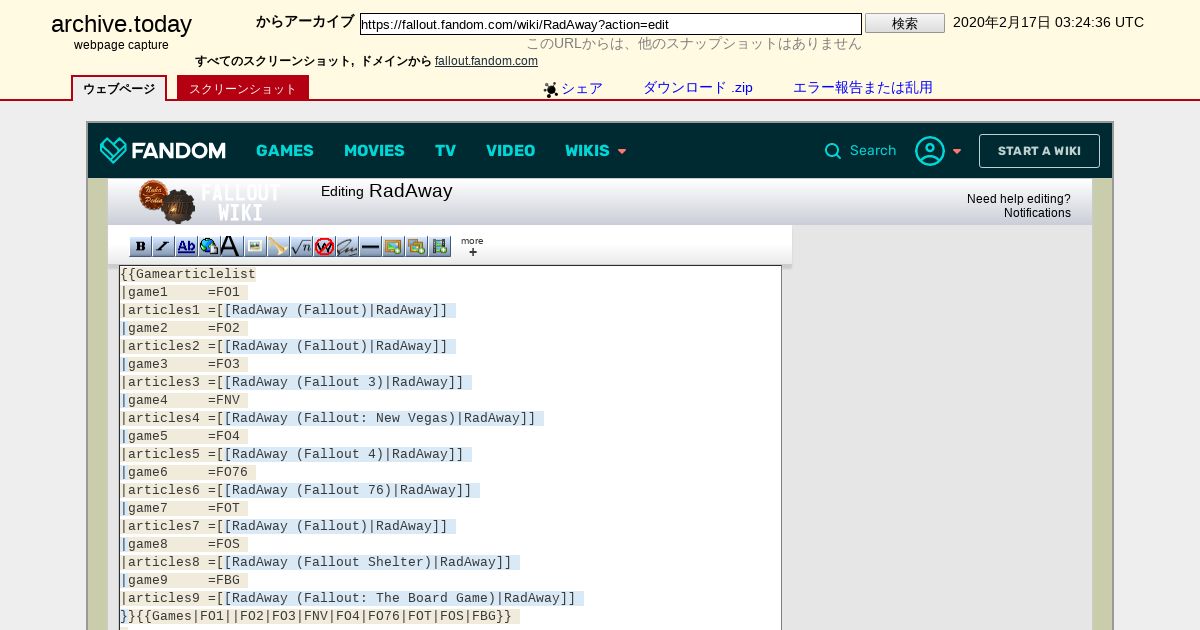Click the articles9 Board Game line
1200x630 pixels.
(352, 598)
